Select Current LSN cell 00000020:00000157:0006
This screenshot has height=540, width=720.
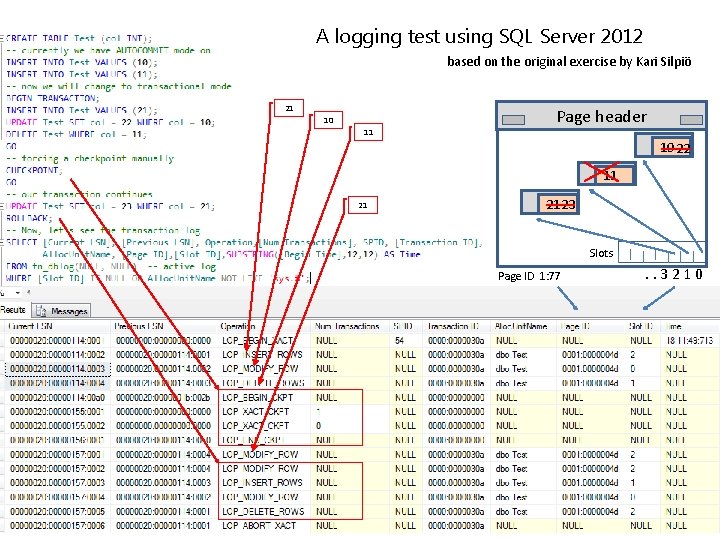pos(57,525)
